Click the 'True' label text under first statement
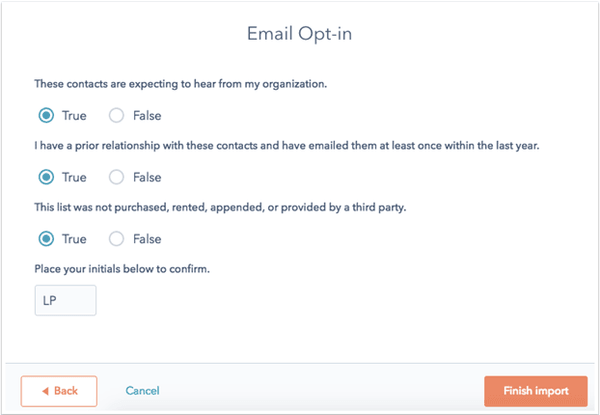 pyautogui.click(x=74, y=115)
